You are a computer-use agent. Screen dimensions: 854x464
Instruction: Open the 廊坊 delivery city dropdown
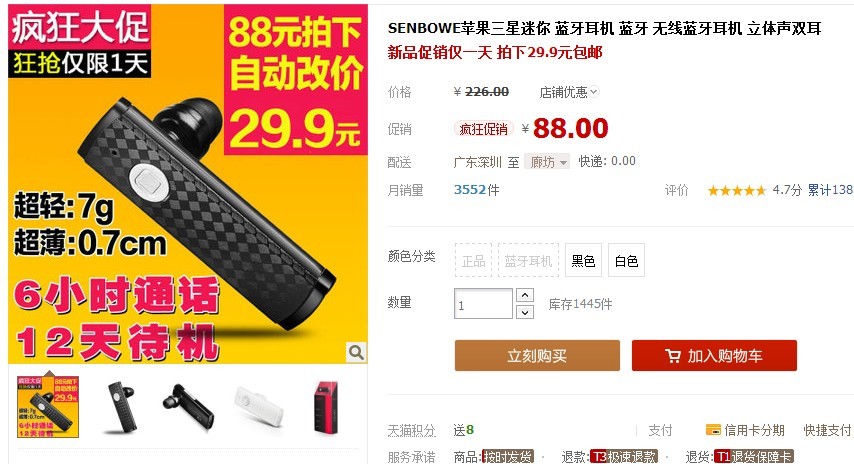(547, 162)
